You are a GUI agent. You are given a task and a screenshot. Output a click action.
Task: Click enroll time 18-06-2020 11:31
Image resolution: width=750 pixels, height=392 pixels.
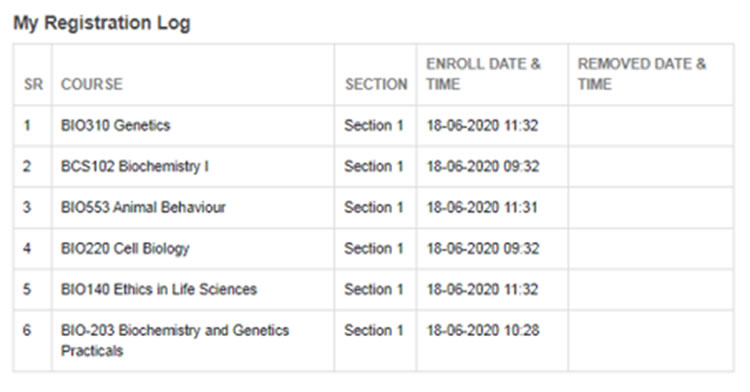click(x=482, y=207)
